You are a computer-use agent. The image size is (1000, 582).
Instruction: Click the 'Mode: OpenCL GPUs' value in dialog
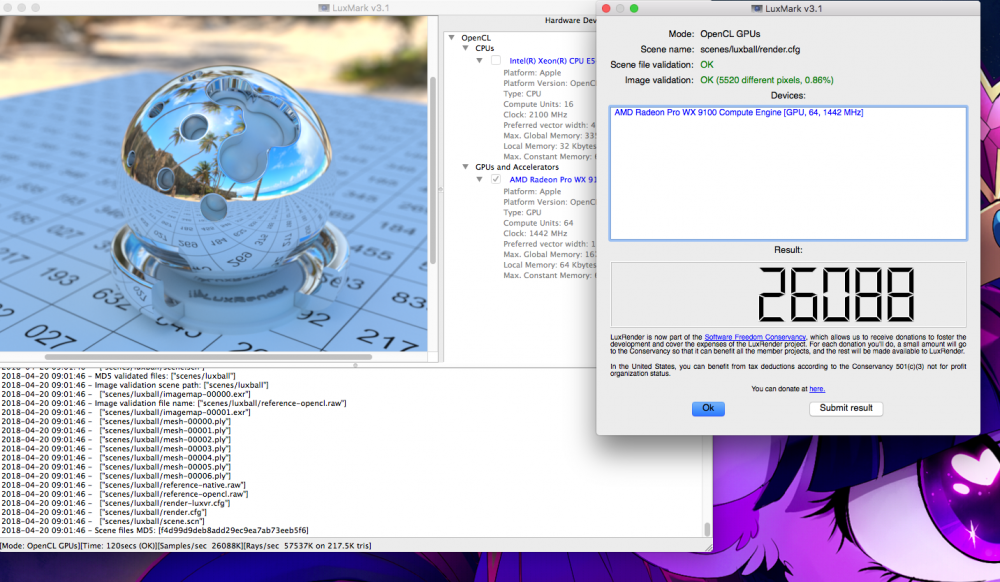(730, 34)
